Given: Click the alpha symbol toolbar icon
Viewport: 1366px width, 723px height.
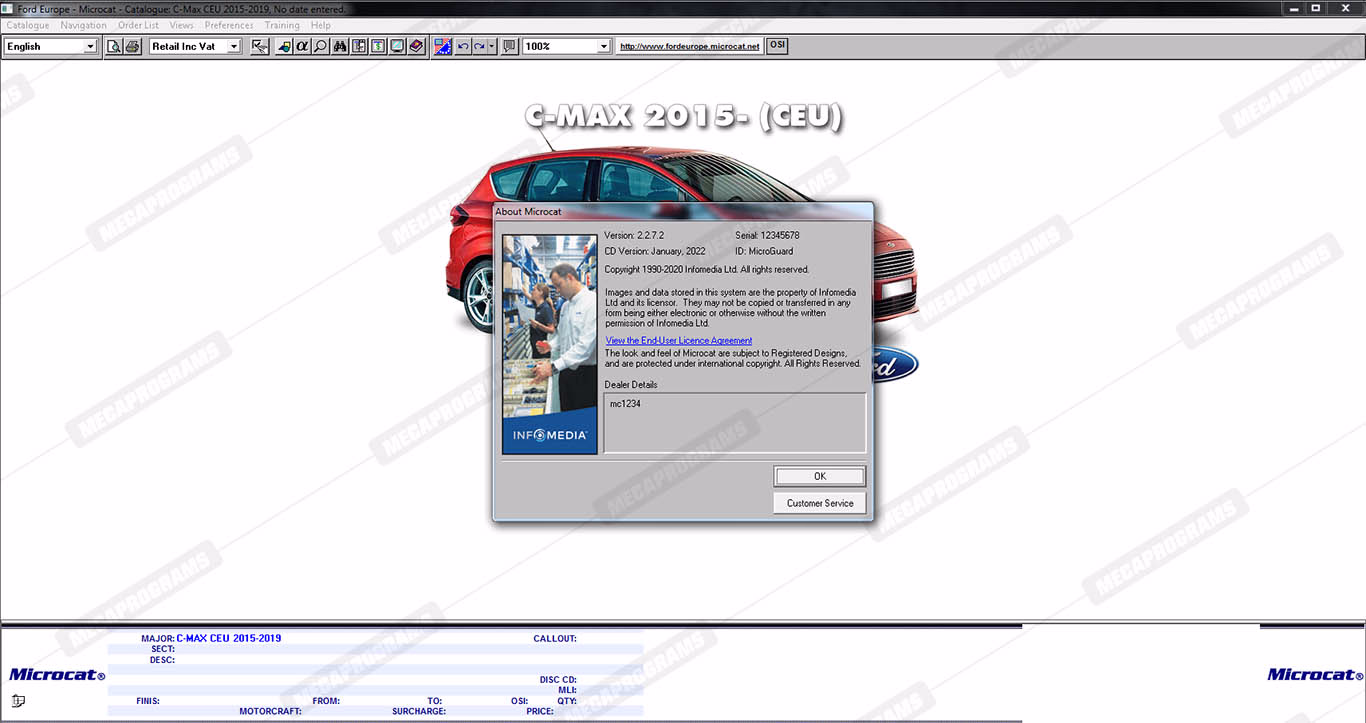Looking at the screenshot, I should click(302, 46).
